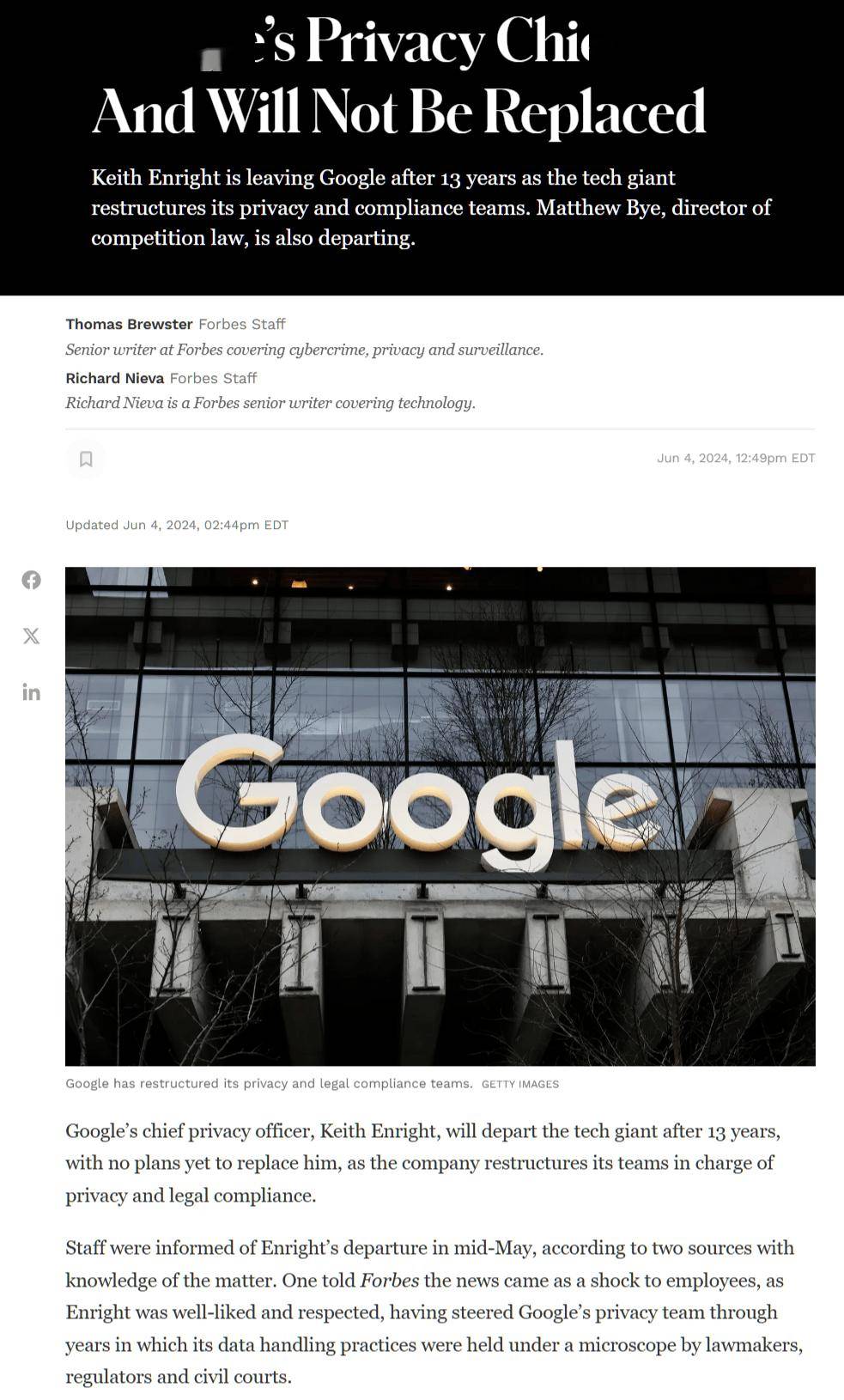Viewport: 844px width, 1400px height.
Task: Share the article on LinkedIn
Action: pyautogui.click(x=32, y=691)
